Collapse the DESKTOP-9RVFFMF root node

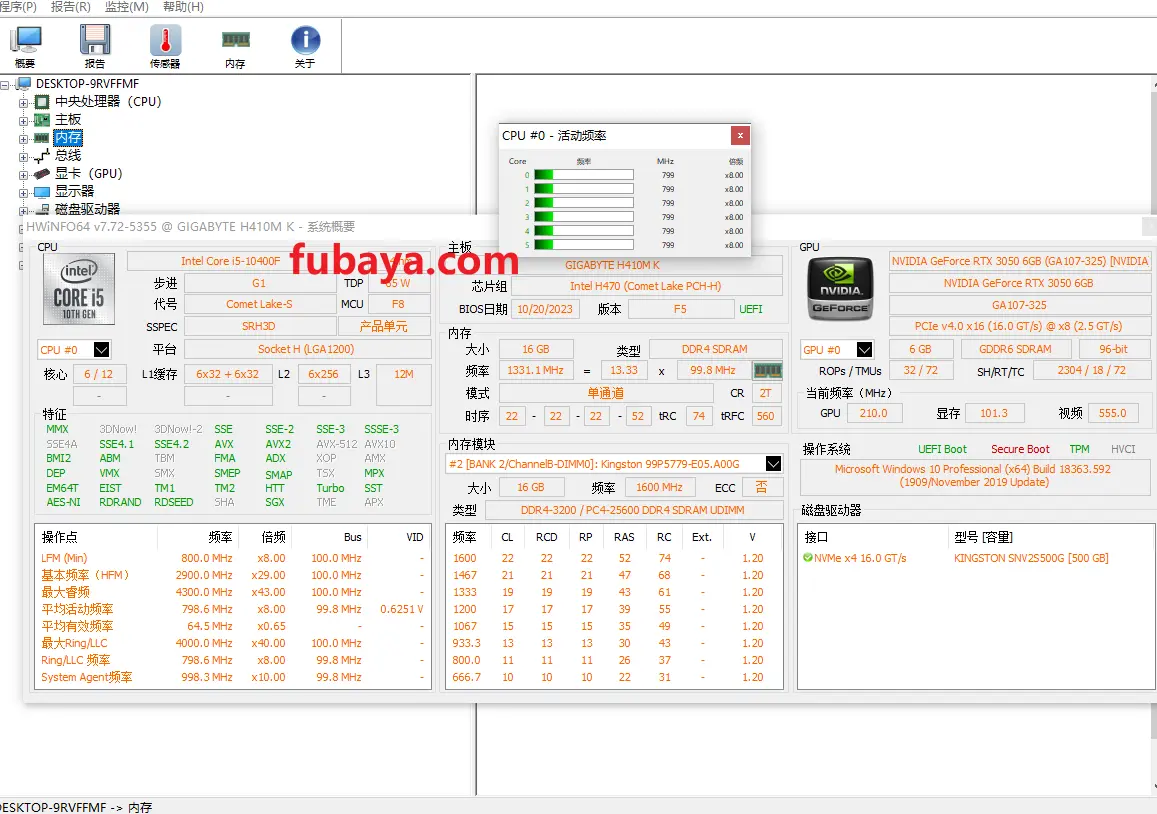(x=5, y=85)
